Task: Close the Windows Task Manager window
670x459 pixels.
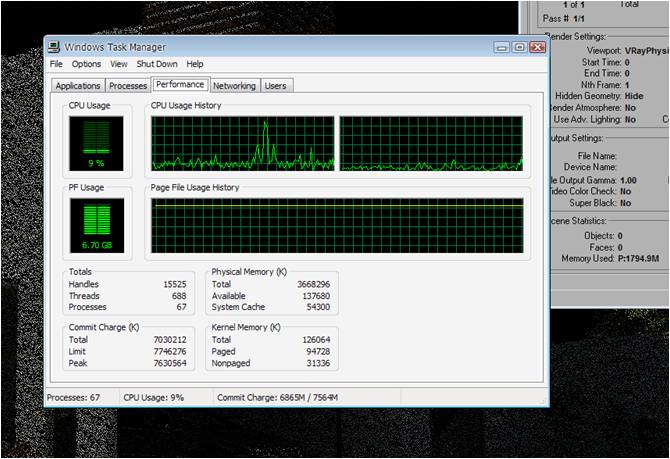Action: tap(538, 47)
